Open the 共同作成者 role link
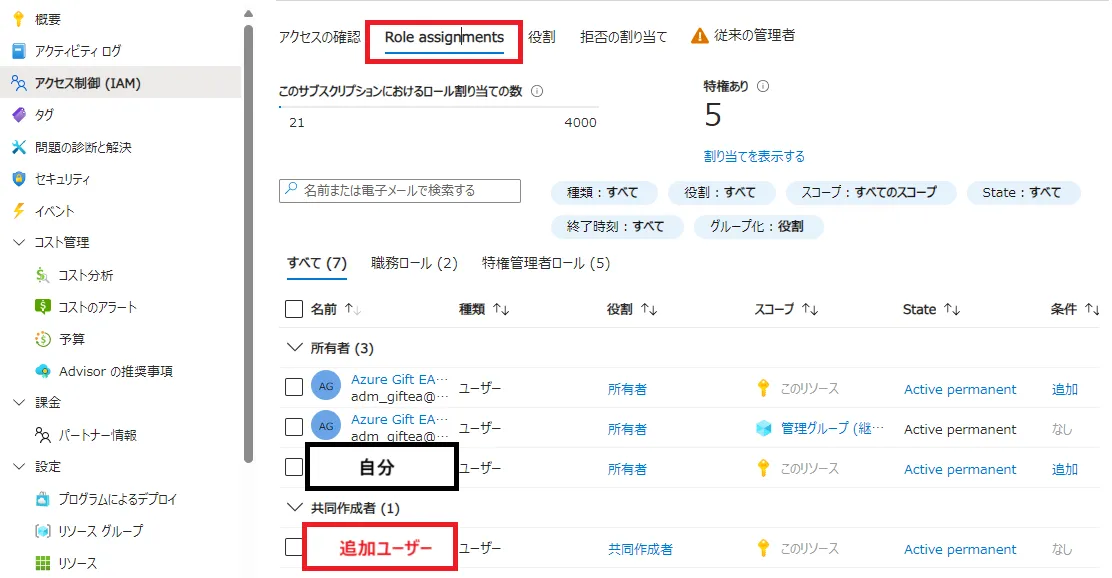 point(640,549)
